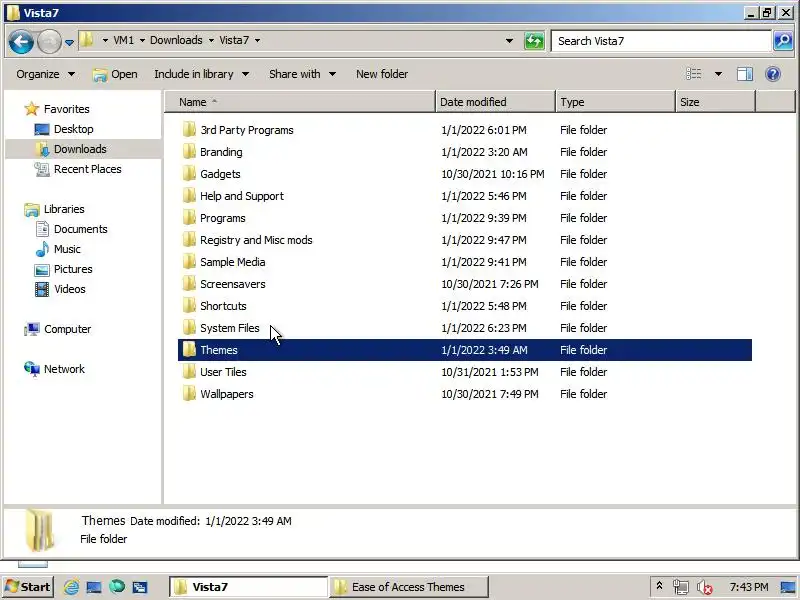
Task: Click the green Refresh button
Action: 534,41
